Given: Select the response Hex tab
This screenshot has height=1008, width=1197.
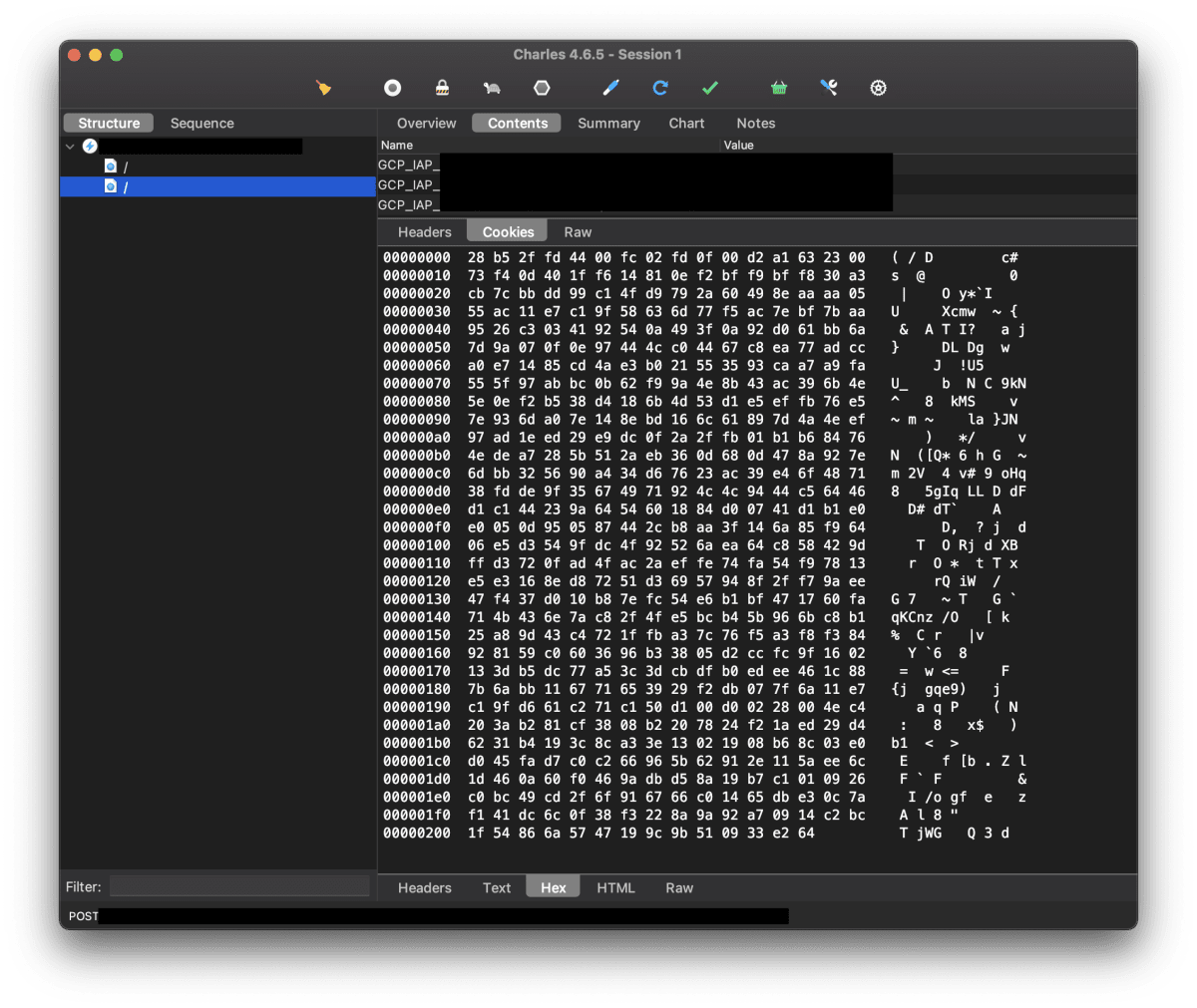Looking at the screenshot, I should [x=554, y=887].
